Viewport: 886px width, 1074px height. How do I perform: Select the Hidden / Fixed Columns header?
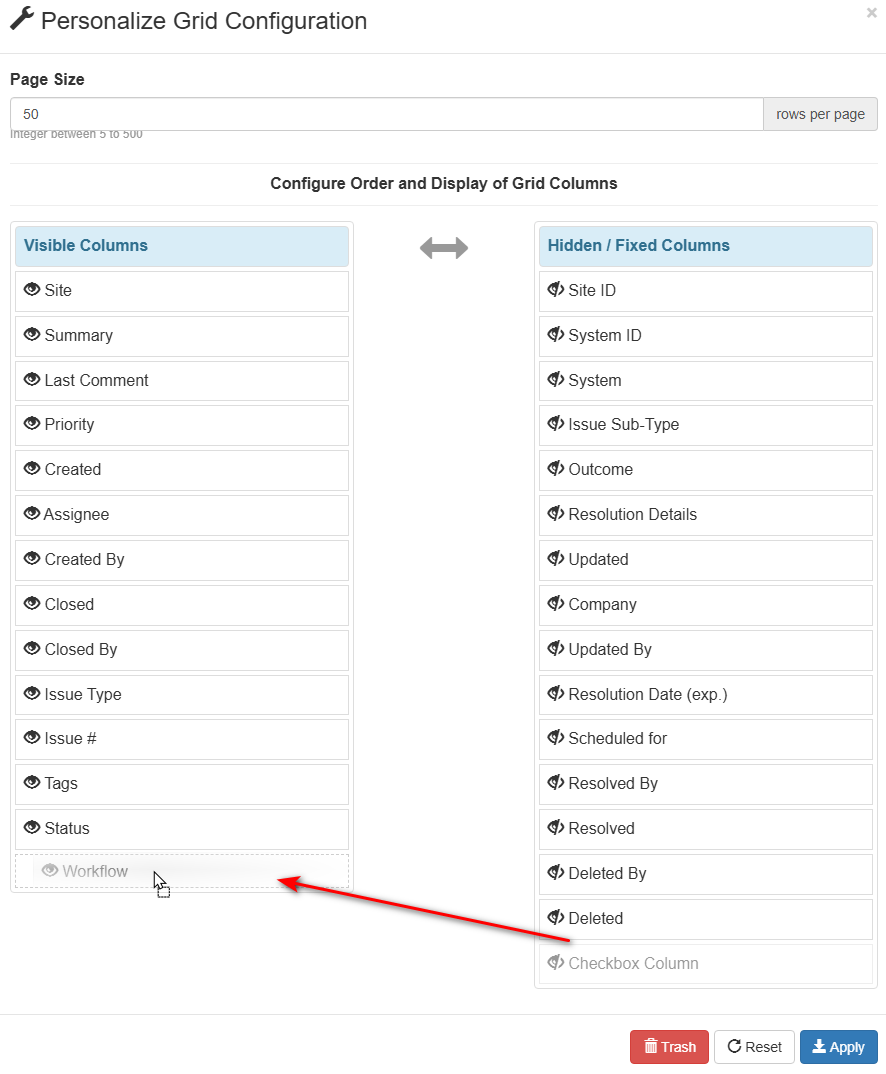[706, 246]
